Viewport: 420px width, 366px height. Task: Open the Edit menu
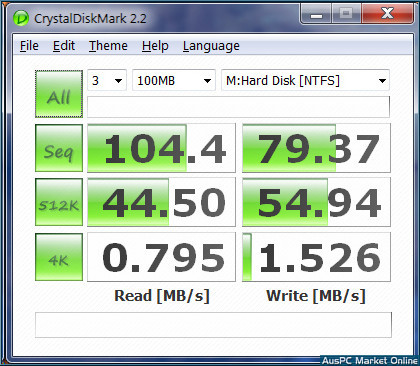[x=64, y=46]
